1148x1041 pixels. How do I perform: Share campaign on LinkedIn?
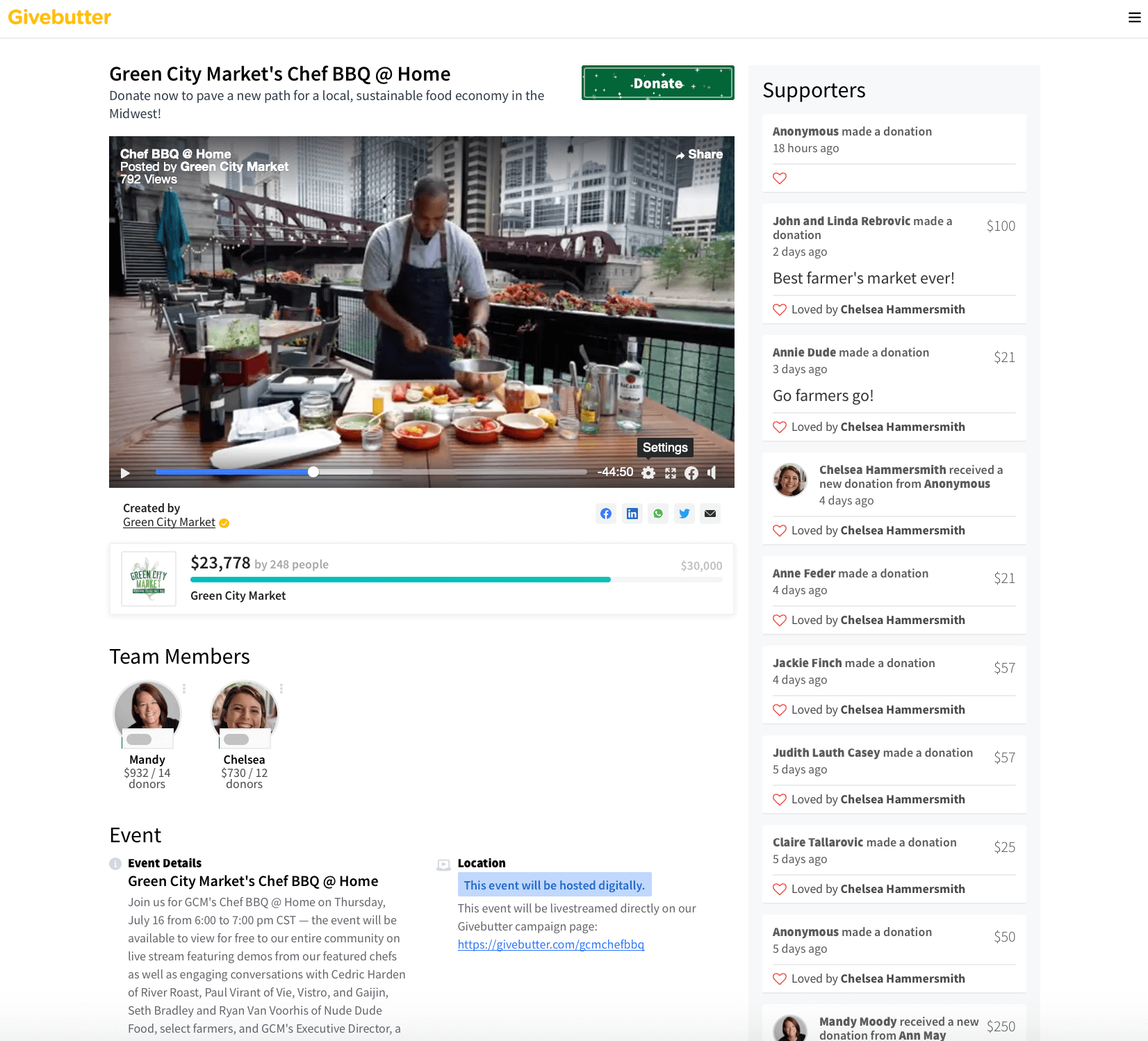pyautogui.click(x=632, y=514)
